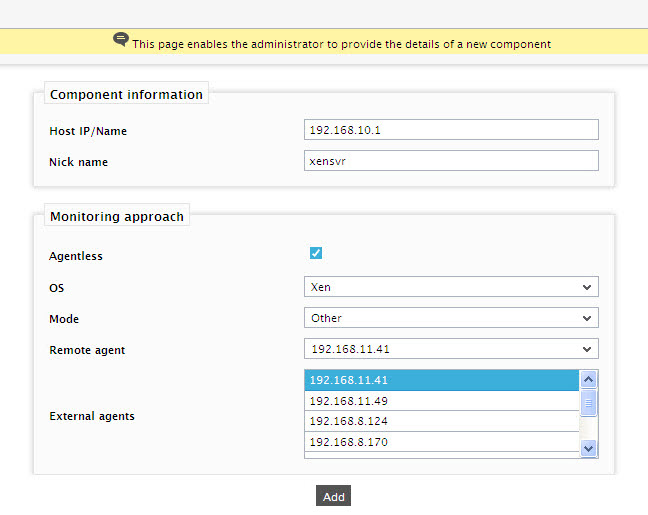Click the speech bubble info icon
Viewport: 648px width, 515px height.
(x=121, y=40)
